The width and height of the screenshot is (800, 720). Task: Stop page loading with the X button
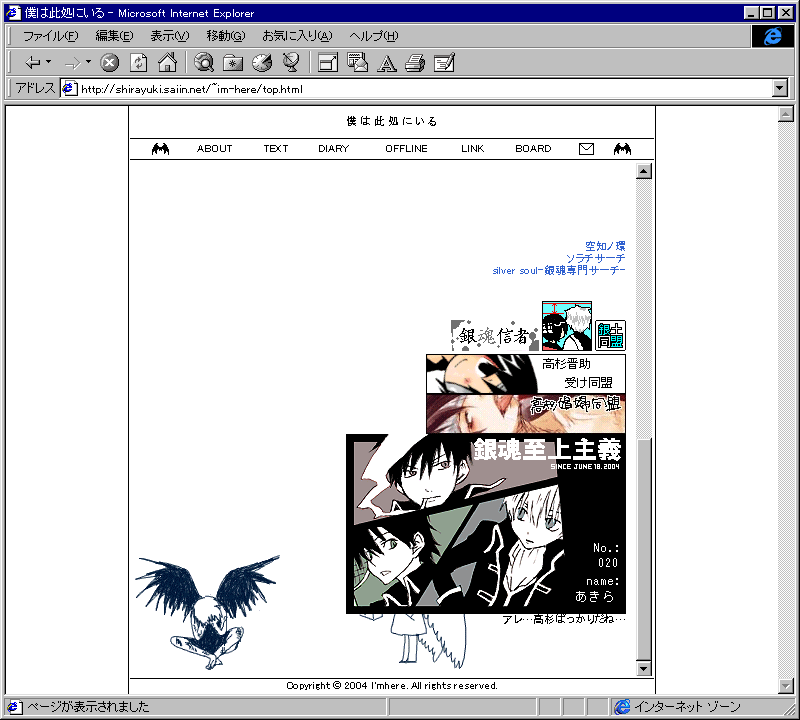(109, 63)
